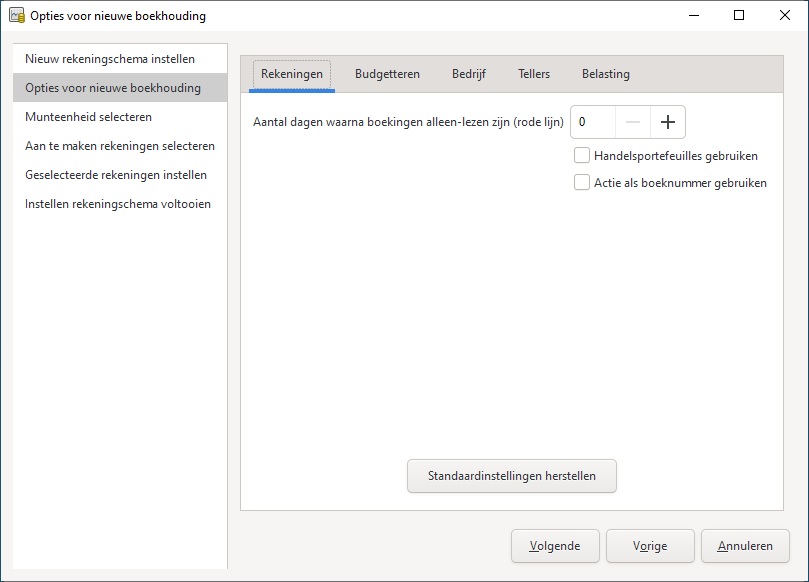Increase days with the plus button
Viewport: 809px width, 582px height.
(668, 122)
